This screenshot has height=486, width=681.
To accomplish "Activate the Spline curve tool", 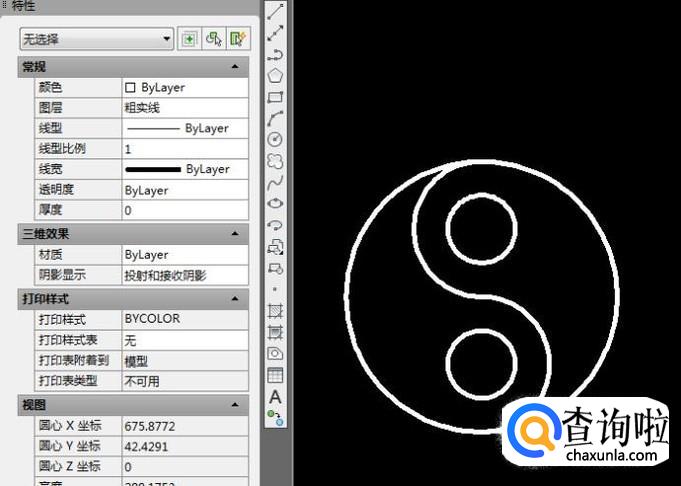I will 276,182.
